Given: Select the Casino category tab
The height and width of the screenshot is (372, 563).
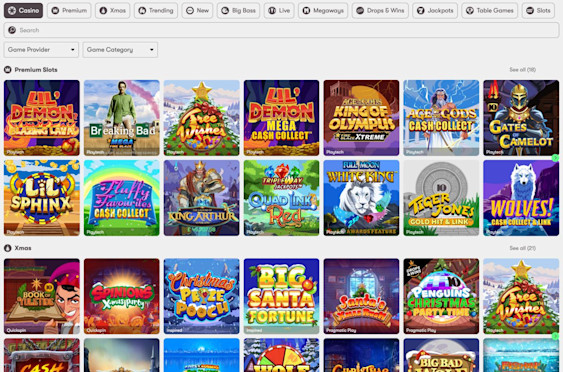Looking at the screenshot, I should pyautogui.click(x=23, y=10).
